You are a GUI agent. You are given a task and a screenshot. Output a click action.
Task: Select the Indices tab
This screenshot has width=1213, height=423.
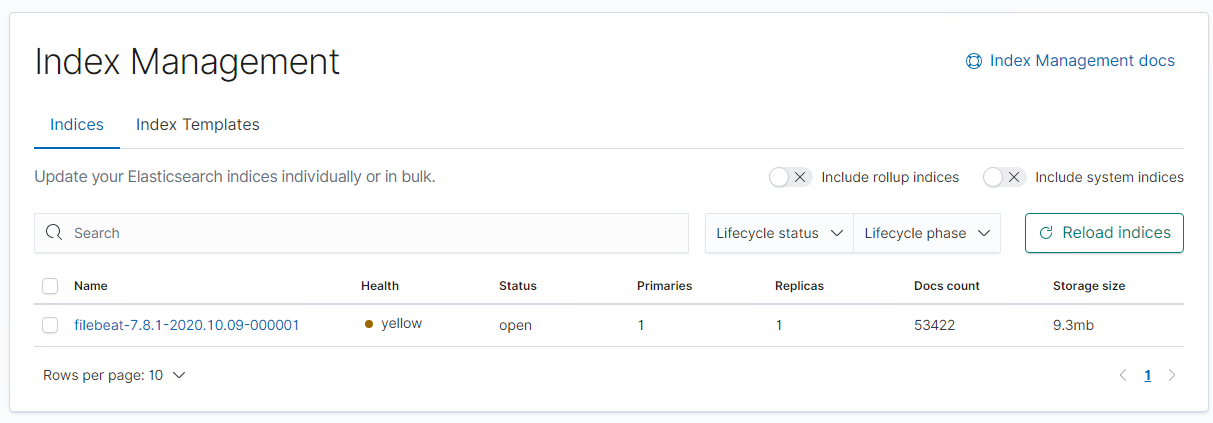(77, 125)
